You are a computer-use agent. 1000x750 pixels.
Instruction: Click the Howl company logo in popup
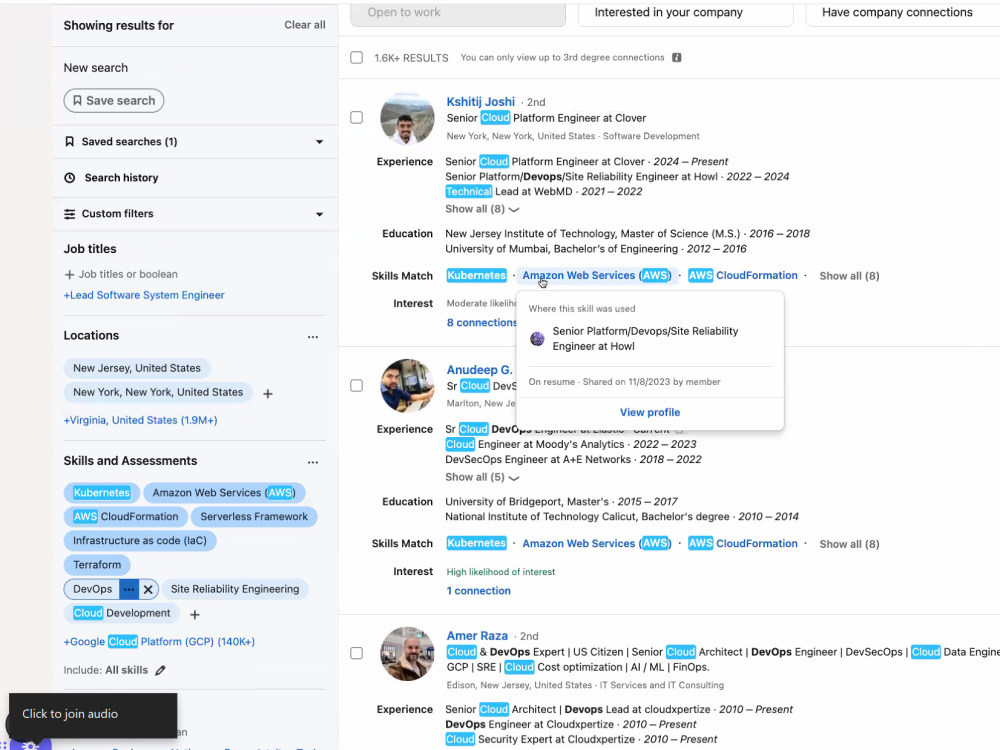[x=538, y=339]
